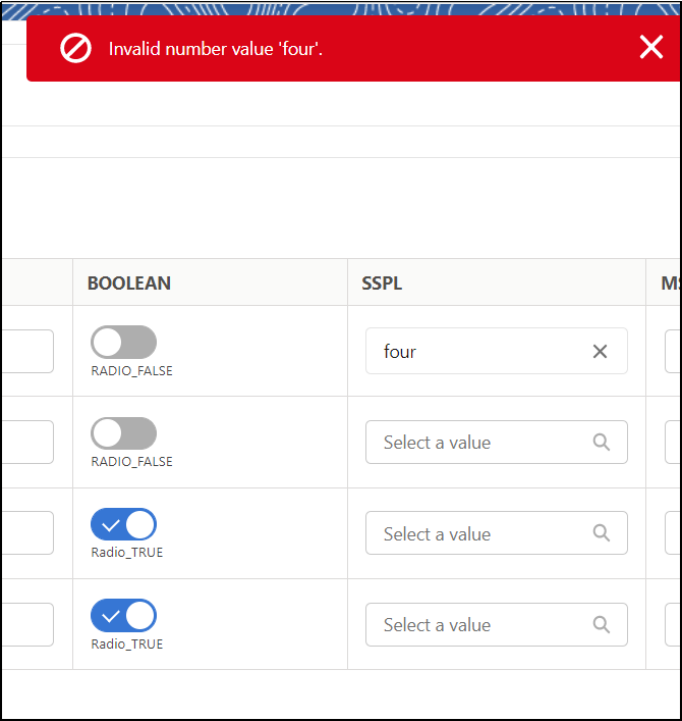This screenshot has height=721, width=682.
Task: Click the prohibited icon in error banner
Action: pyautogui.click(x=76, y=48)
